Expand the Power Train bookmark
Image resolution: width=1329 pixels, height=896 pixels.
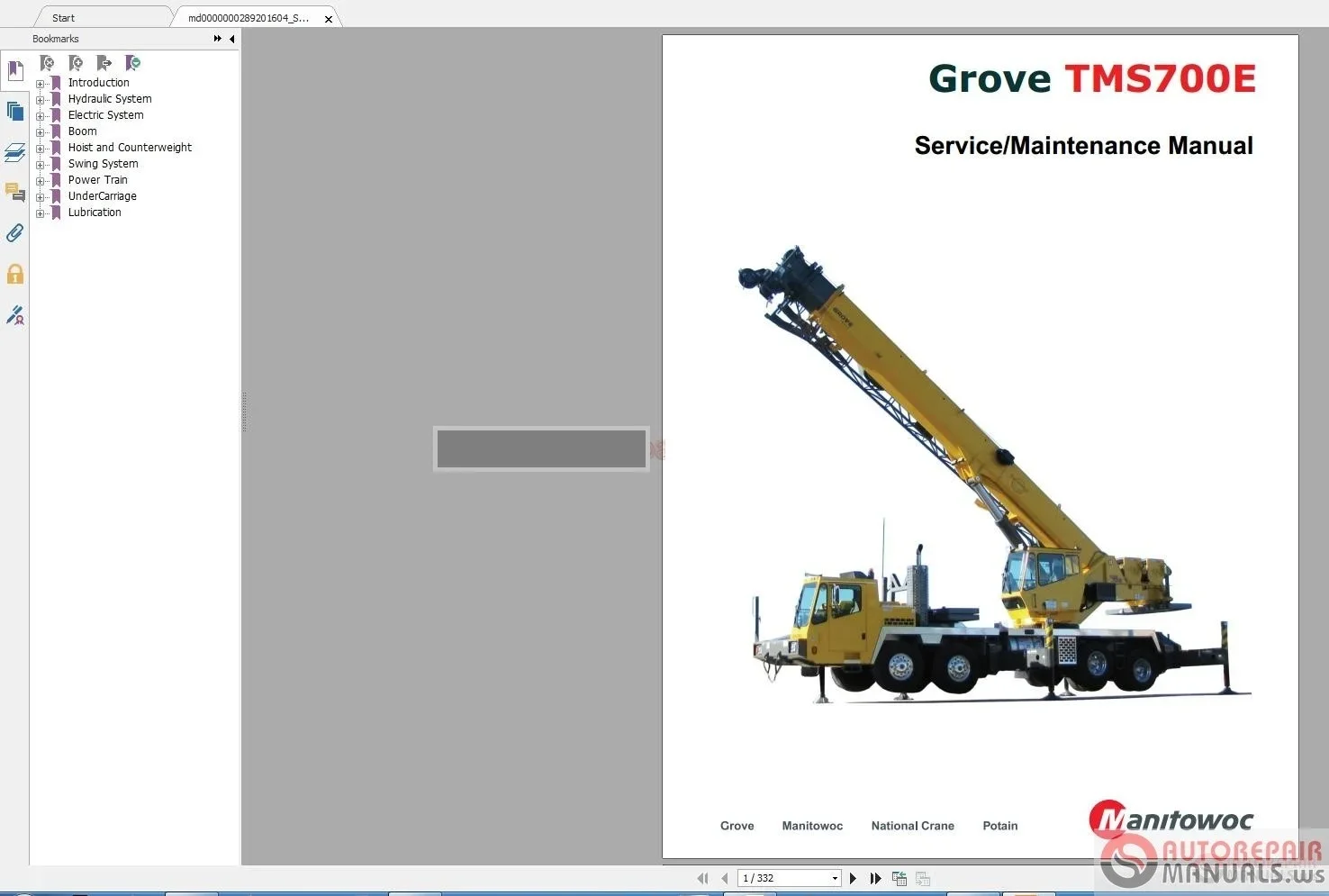click(40, 181)
